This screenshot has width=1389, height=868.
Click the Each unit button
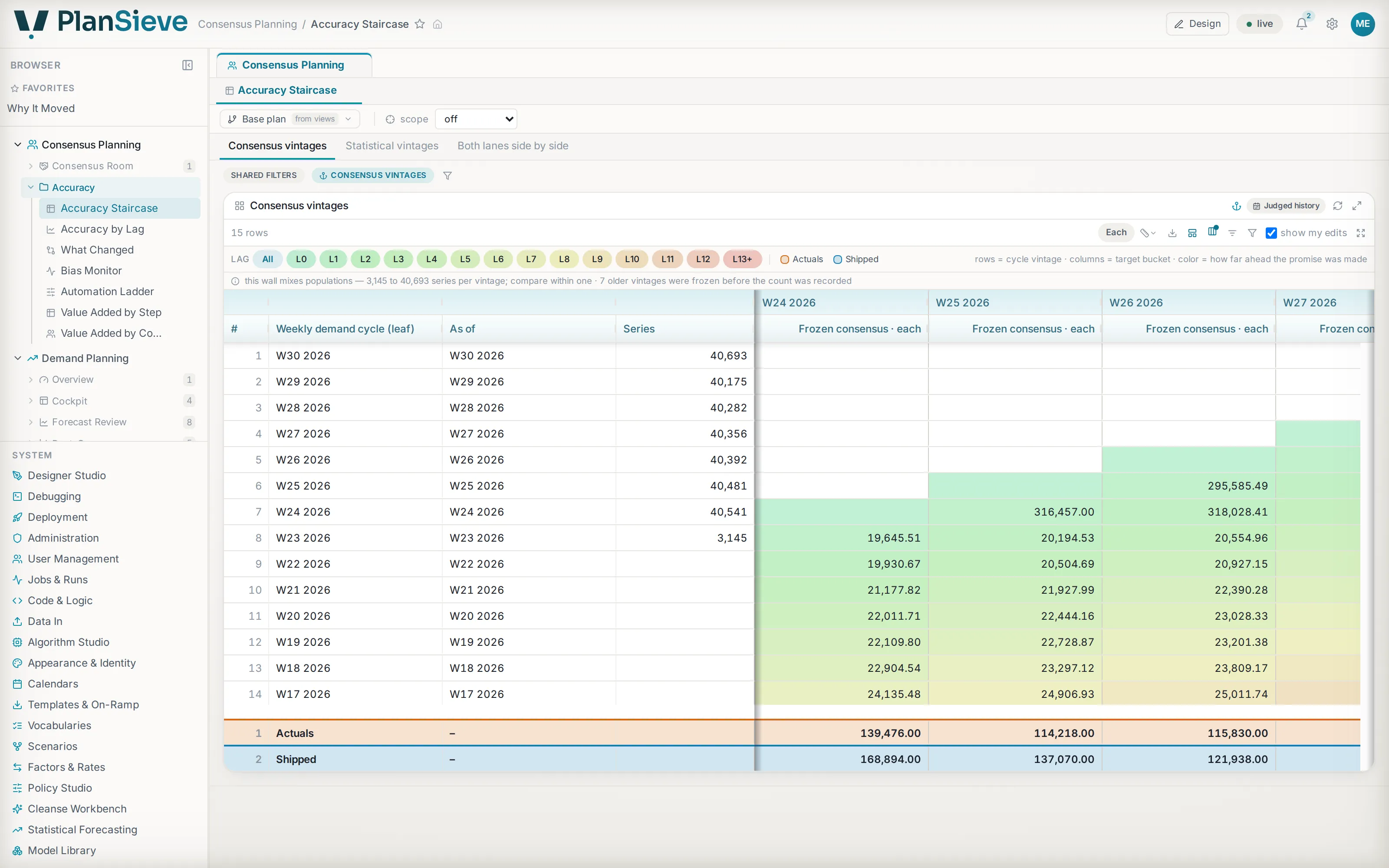(1116, 233)
